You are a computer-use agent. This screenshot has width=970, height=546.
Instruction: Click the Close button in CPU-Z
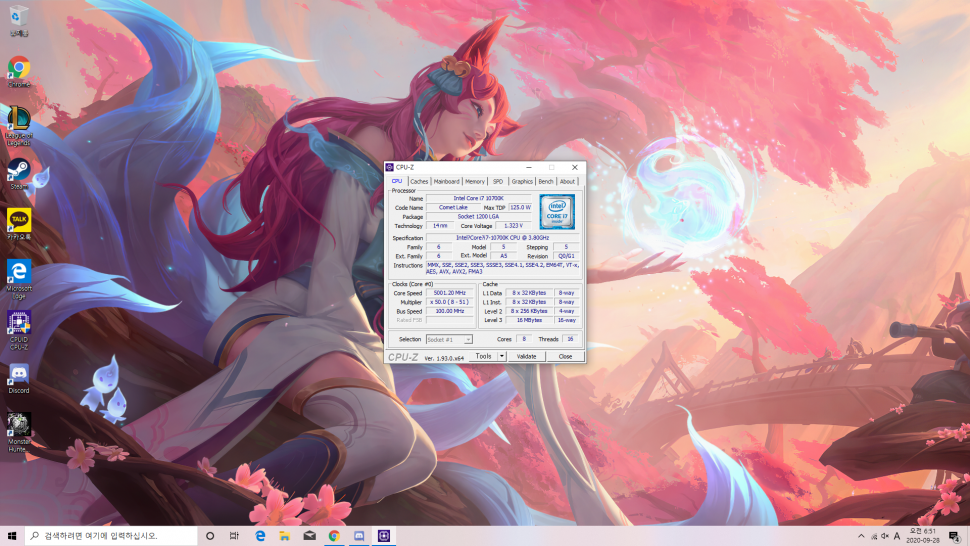[565, 356]
